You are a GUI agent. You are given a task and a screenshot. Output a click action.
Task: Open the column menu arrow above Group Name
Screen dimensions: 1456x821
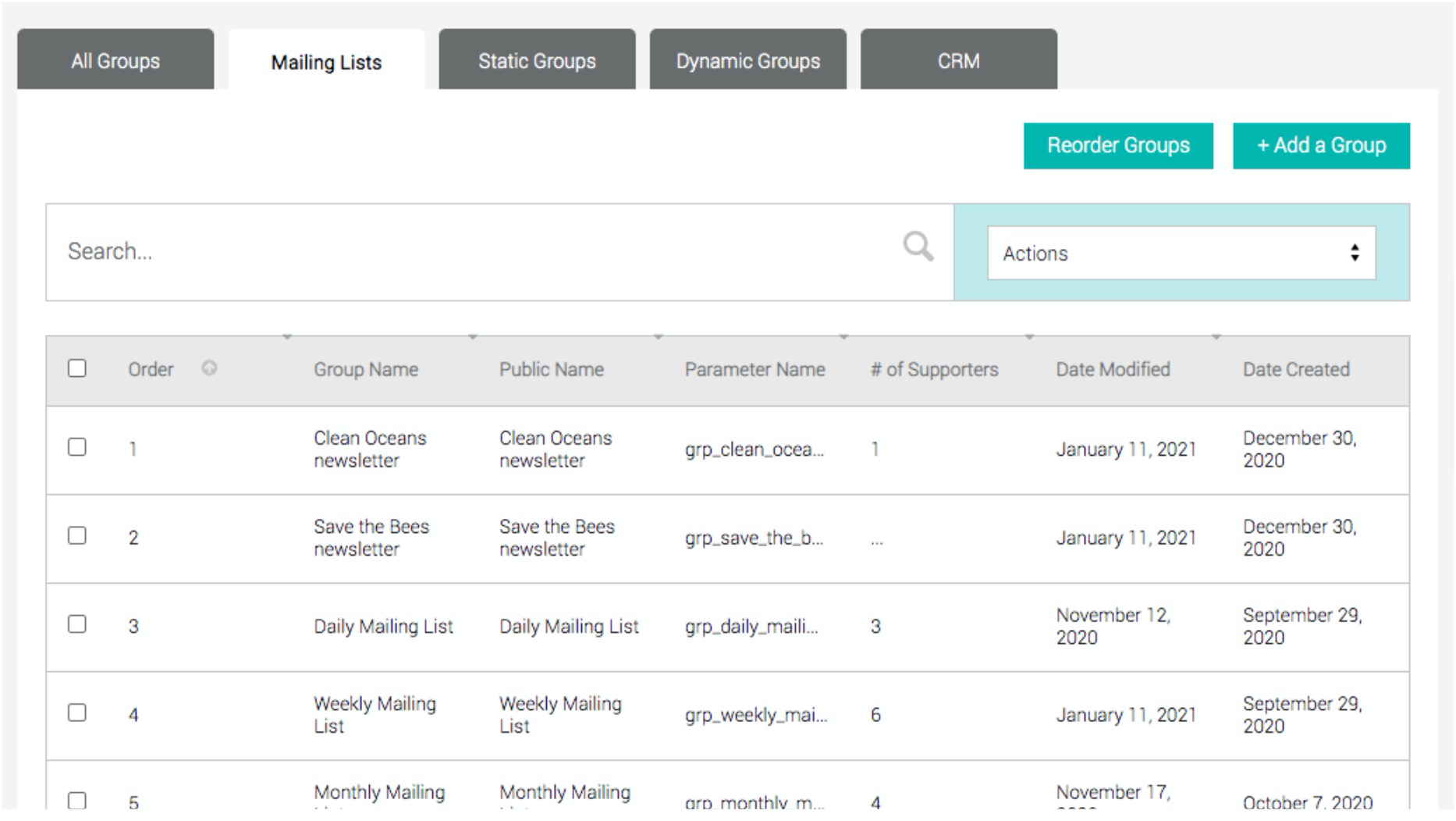[287, 337]
